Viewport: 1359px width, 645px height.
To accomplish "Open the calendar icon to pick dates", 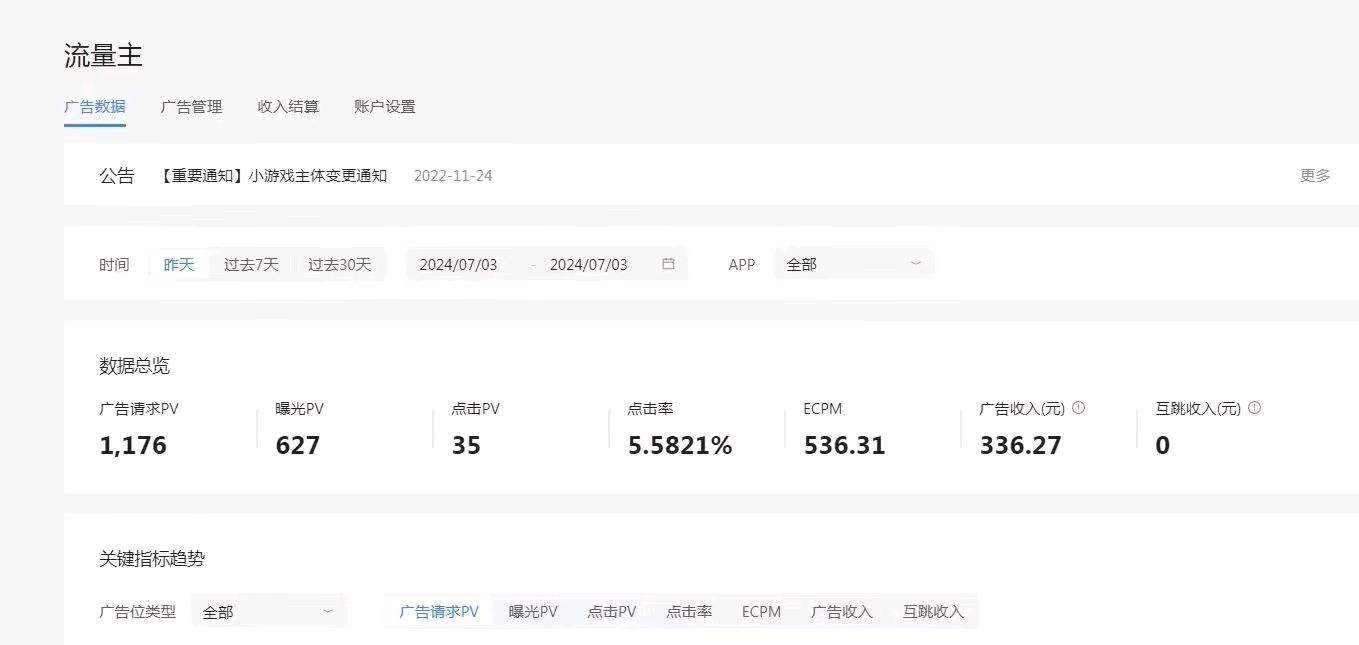I will point(668,263).
